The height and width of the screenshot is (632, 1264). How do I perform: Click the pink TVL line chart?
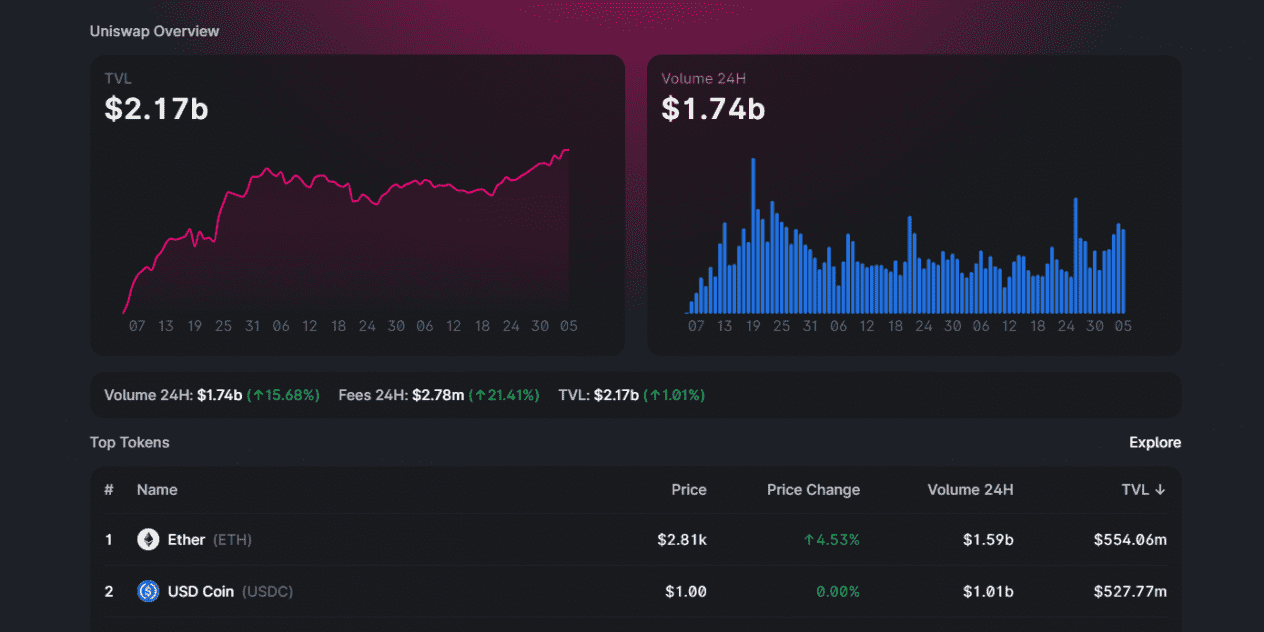(346, 232)
